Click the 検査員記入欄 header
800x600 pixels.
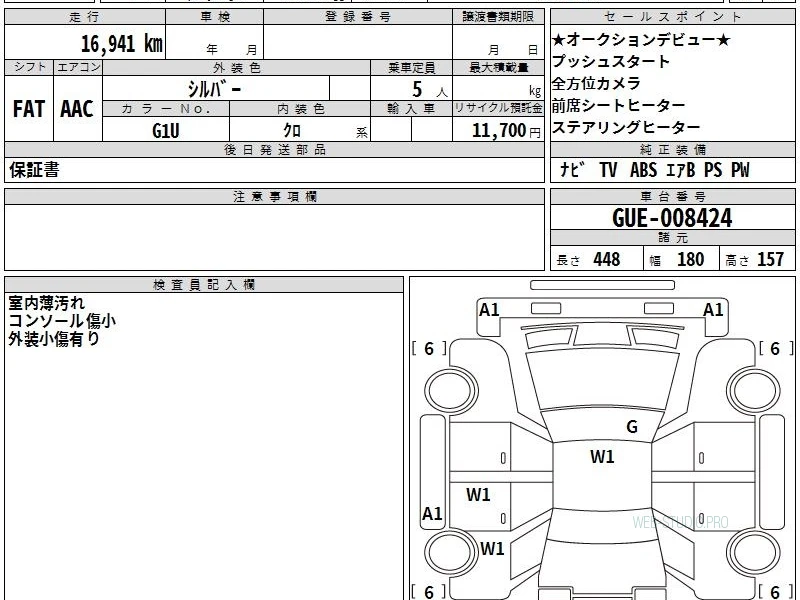point(204,285)
